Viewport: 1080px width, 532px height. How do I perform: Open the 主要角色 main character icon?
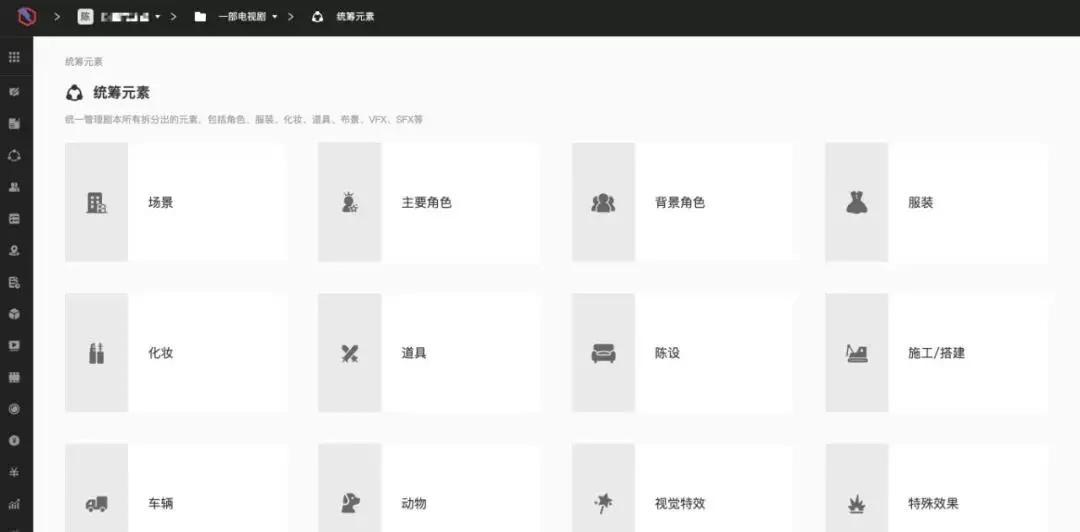point(350,203)
